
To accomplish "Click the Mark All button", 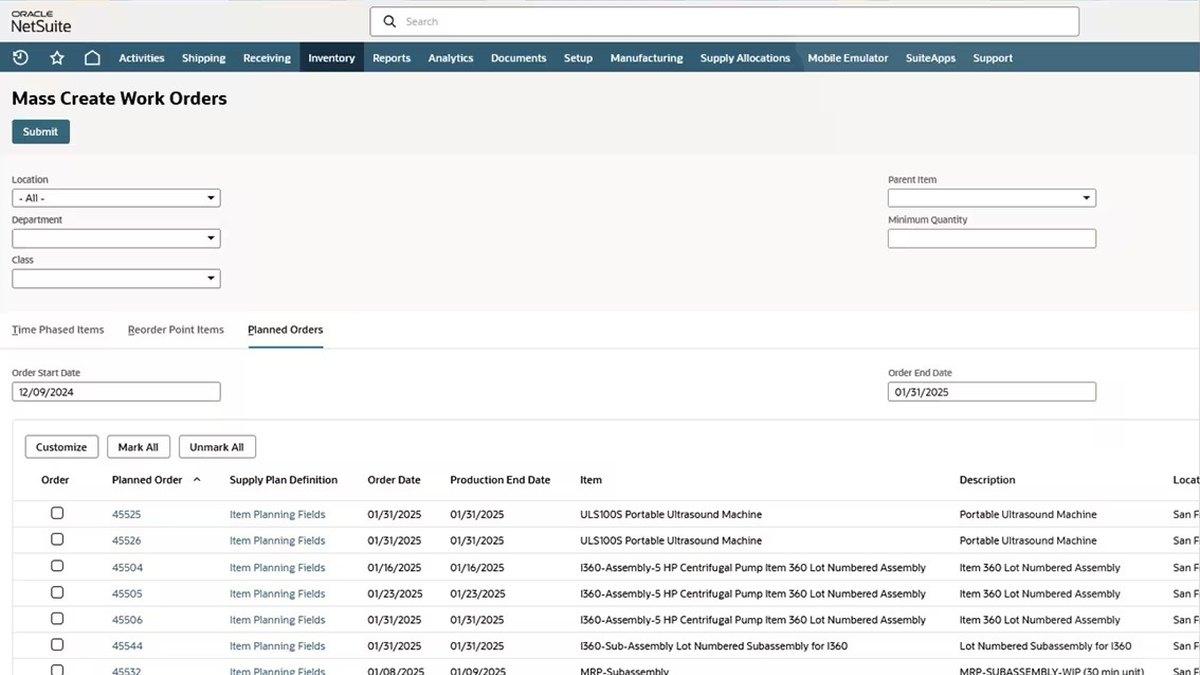I will (x=139, y=447).
